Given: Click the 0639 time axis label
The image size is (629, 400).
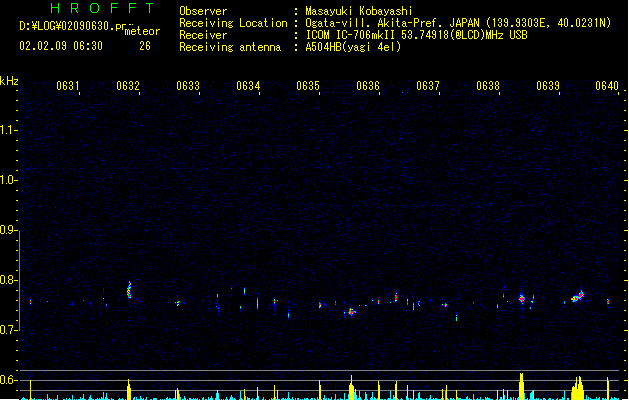Looking at the screenshot, I should [548, 86].
